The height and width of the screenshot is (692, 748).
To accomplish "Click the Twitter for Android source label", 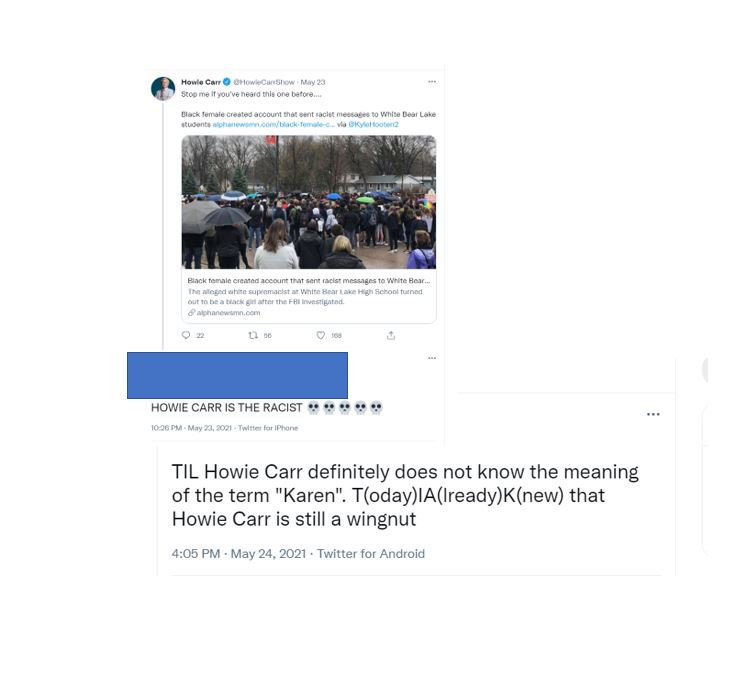I will (371, 554).
